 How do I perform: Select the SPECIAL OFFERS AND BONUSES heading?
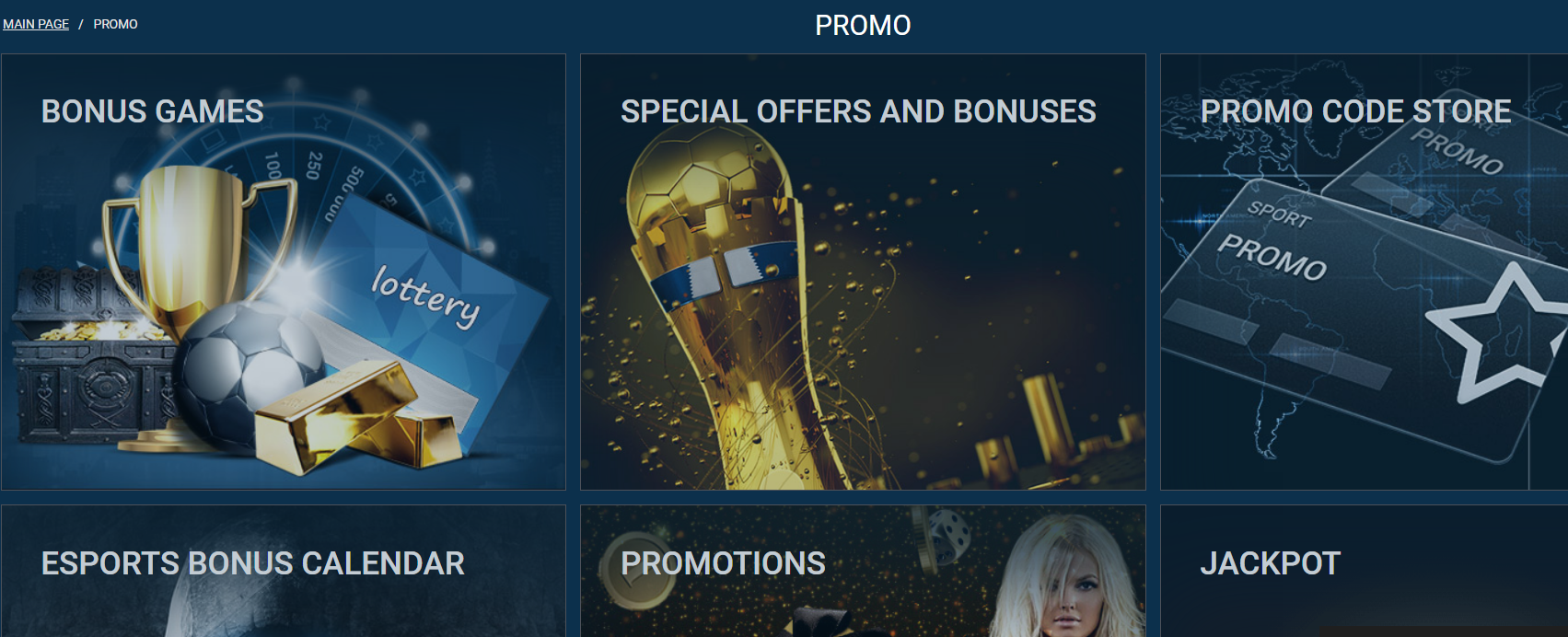[858, 111]
